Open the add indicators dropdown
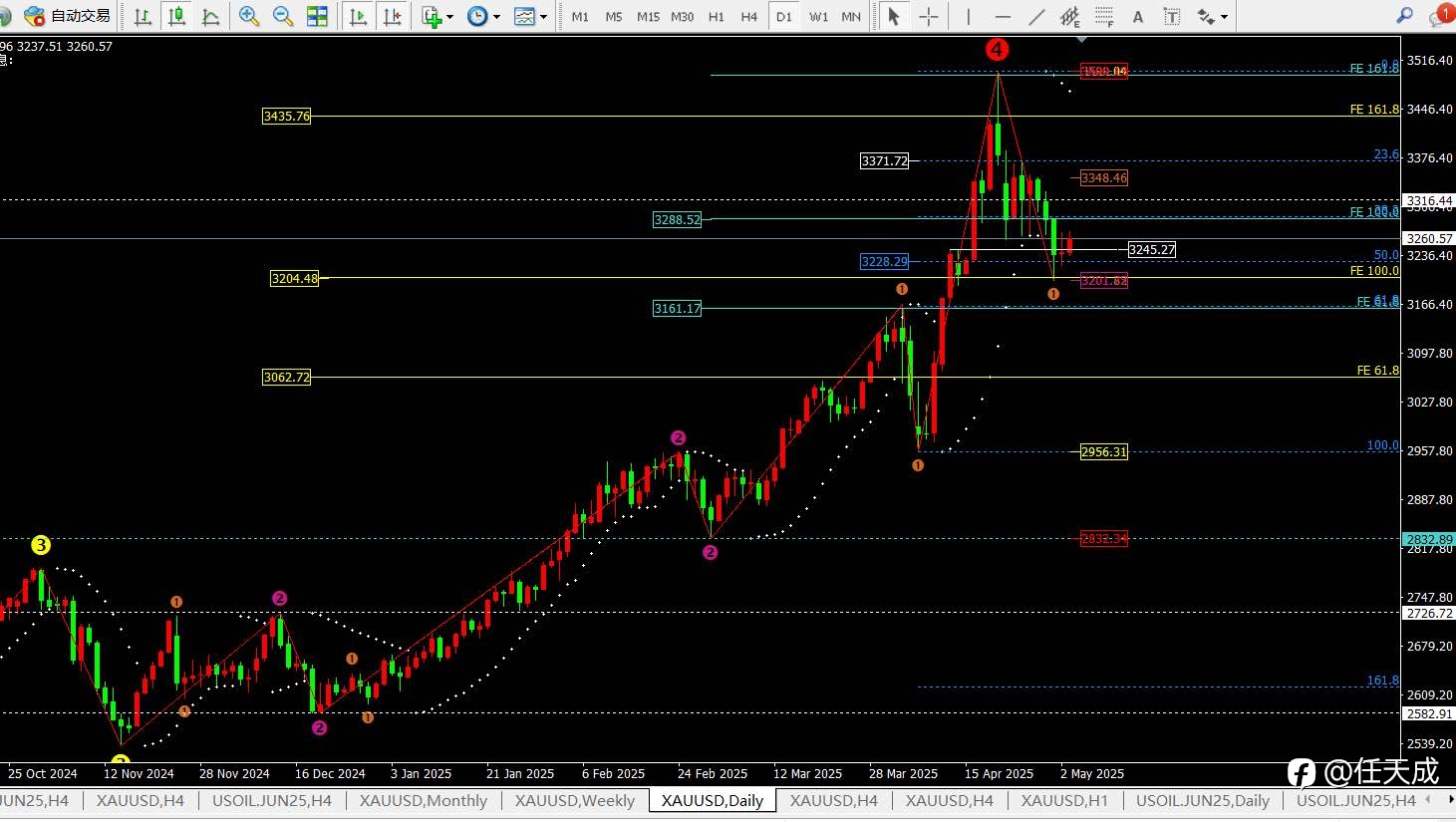The height and width of the screenshot is (822, 1456). pyautogui.click(x=437, y=16)
